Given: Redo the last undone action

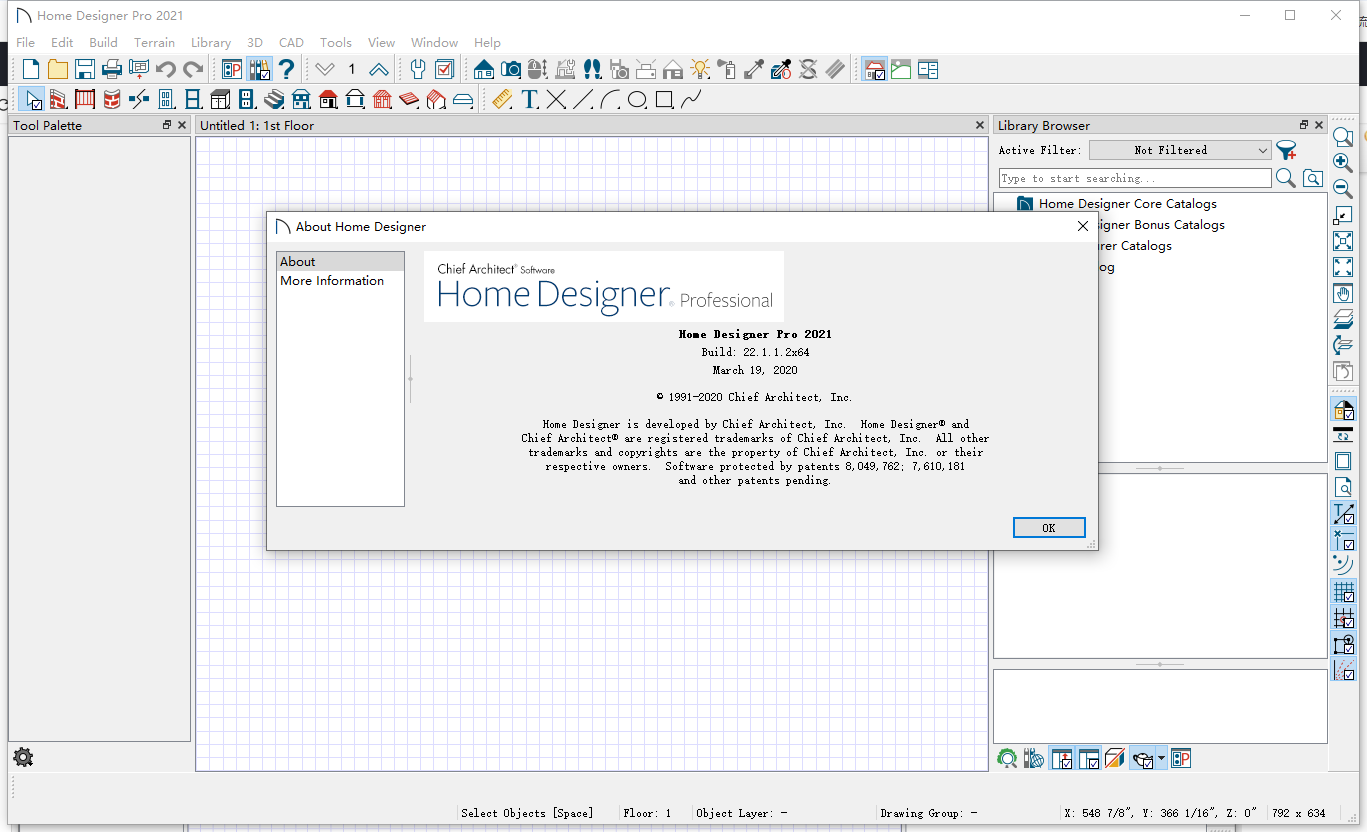Looking at the screenshot, I should click(193, 69).
